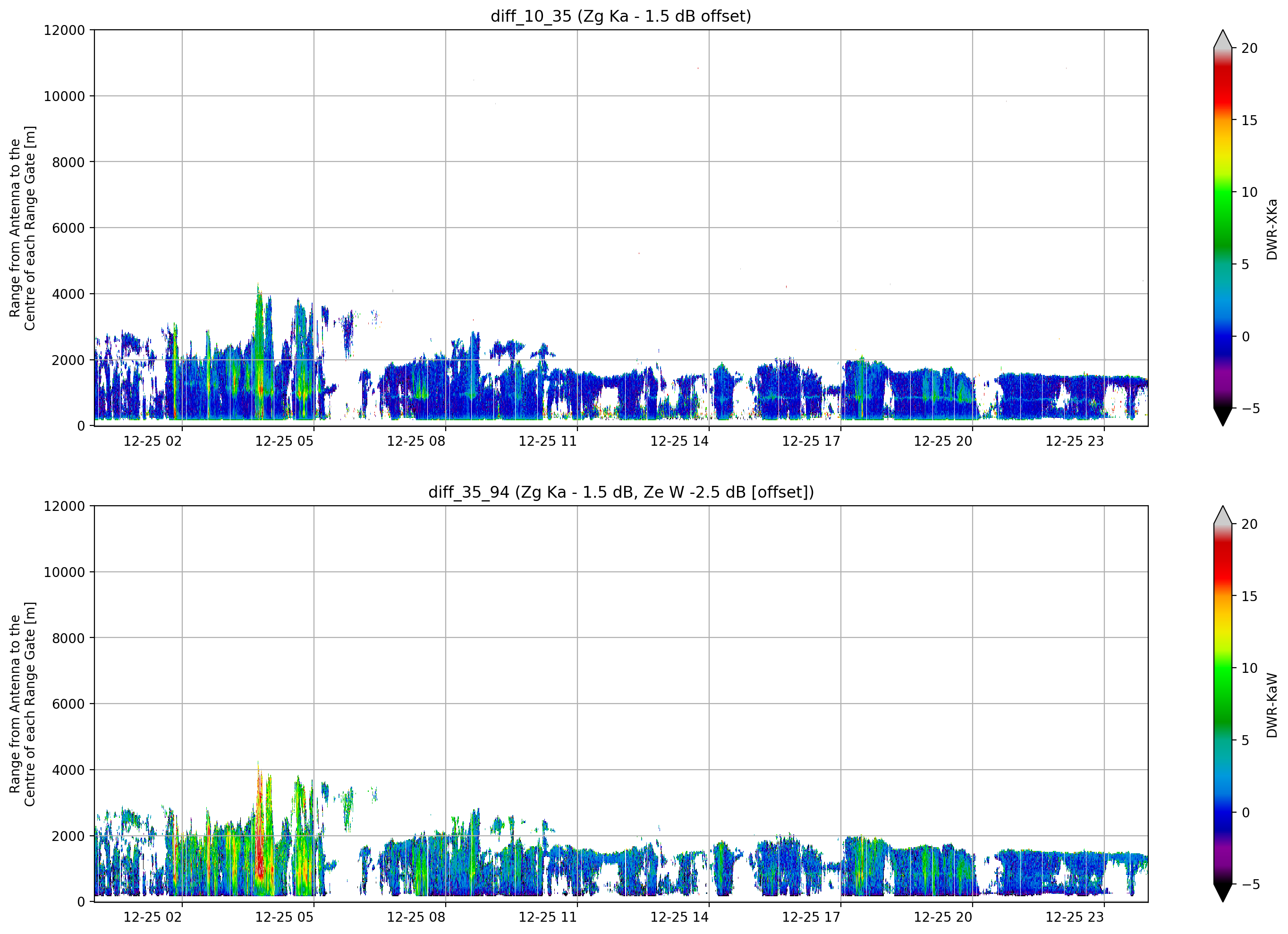Click the 6000 y-tick of diff_35_94 plot
Viewport: 1288px width, 934px height.
click(68, 705)
